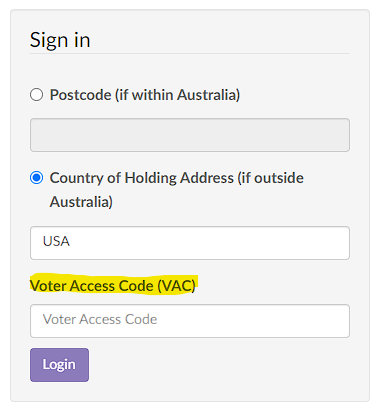
Task: Click the blue filled radio button
Action: (x=36, y=178)
